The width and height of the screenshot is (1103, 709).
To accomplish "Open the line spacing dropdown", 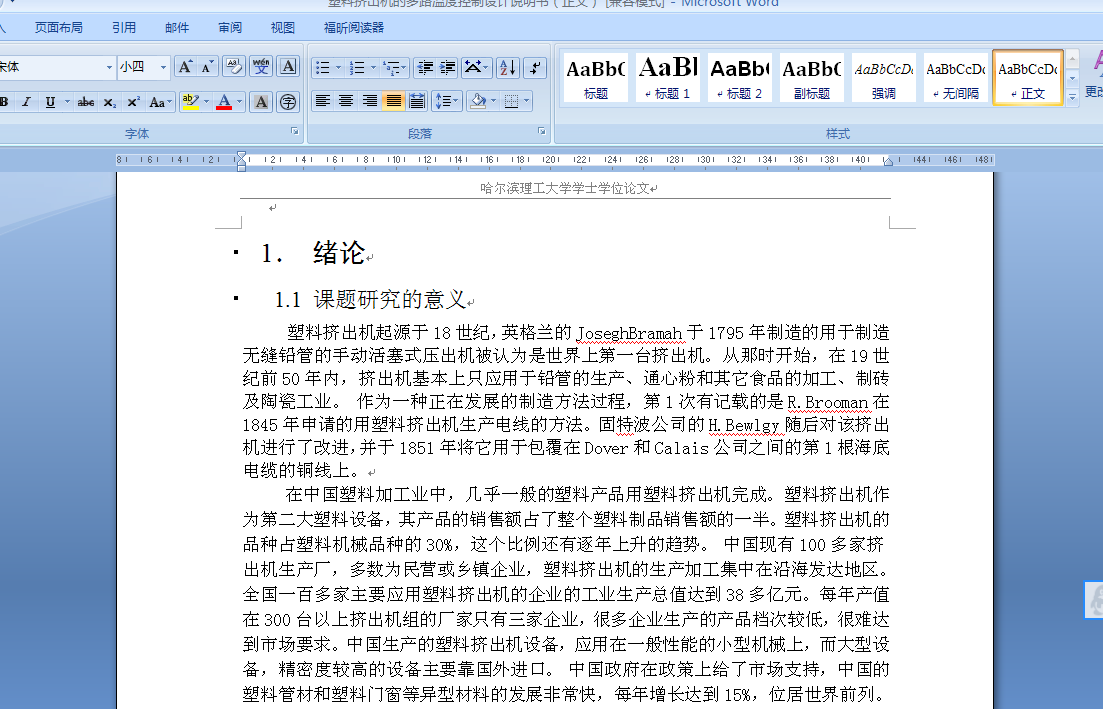I will pos(455,100).
